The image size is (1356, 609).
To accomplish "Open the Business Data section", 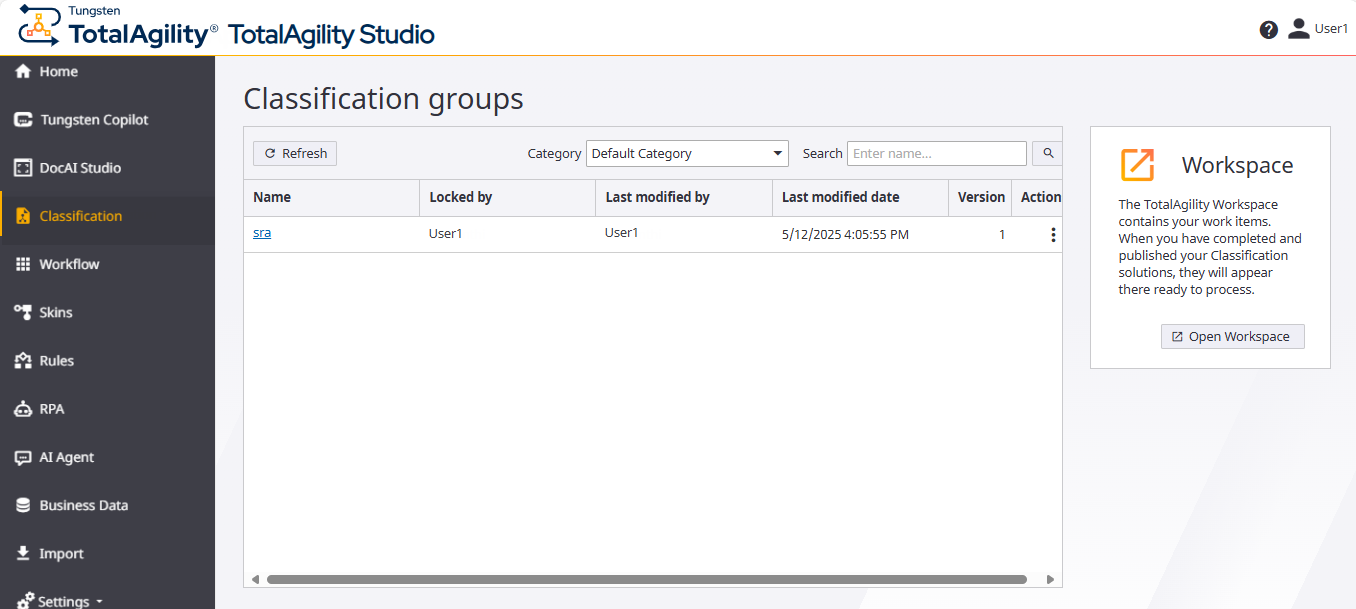I will point(83,505).
